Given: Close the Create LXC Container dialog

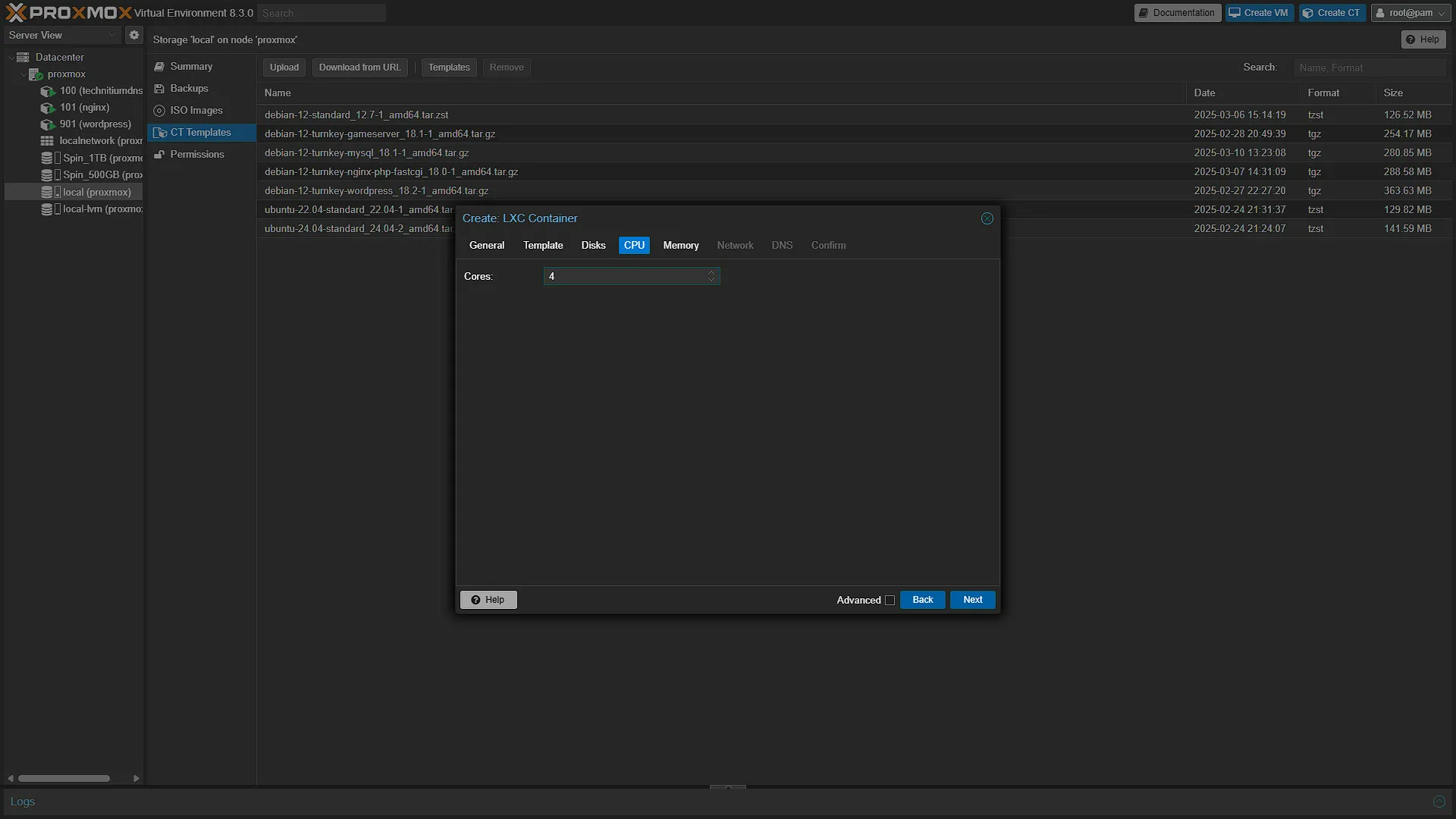Looking at the screenshot, I should [987, 218].
